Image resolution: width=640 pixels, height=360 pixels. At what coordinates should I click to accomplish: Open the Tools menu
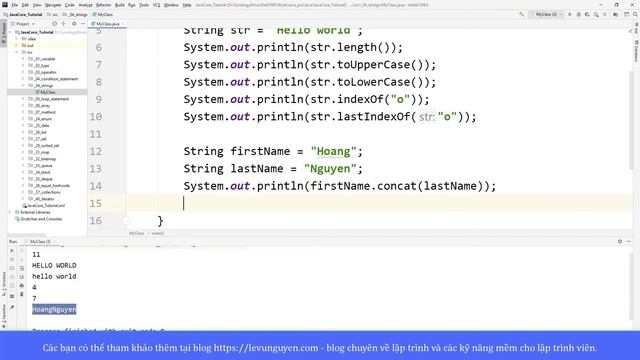coord(144,5)
